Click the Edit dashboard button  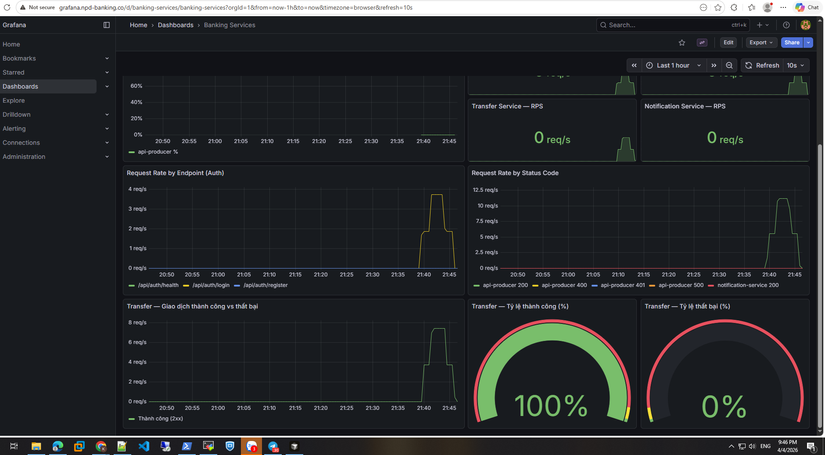point(728,43)
